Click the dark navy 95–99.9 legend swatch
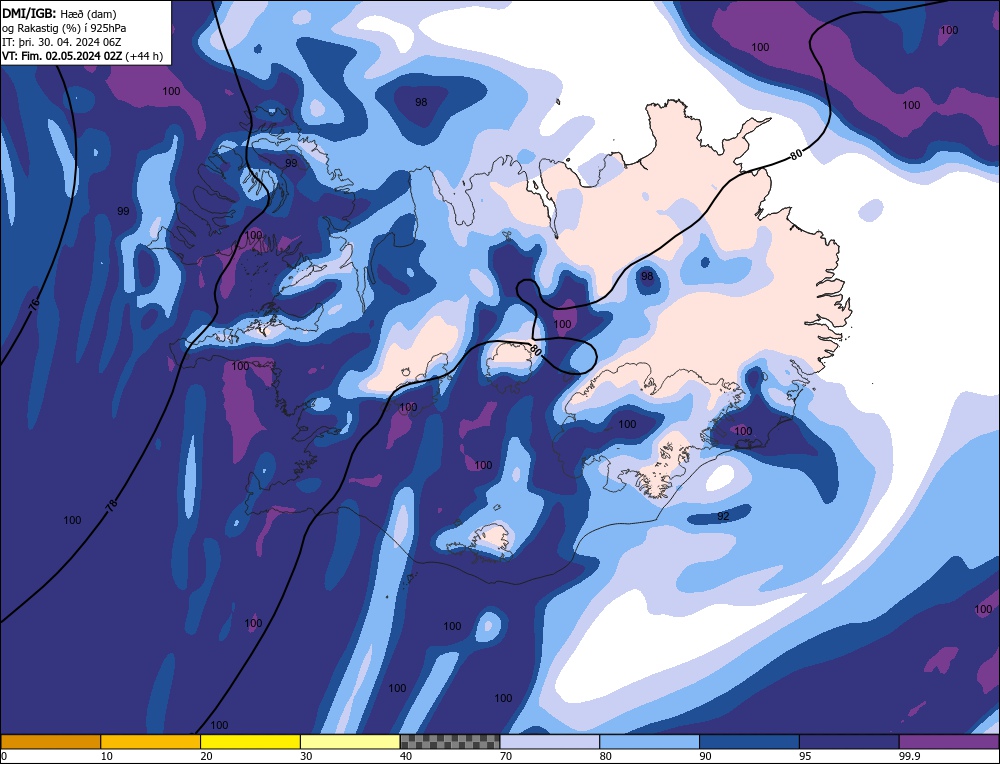Screen dimensions: 1000x764 coord(849,742)
